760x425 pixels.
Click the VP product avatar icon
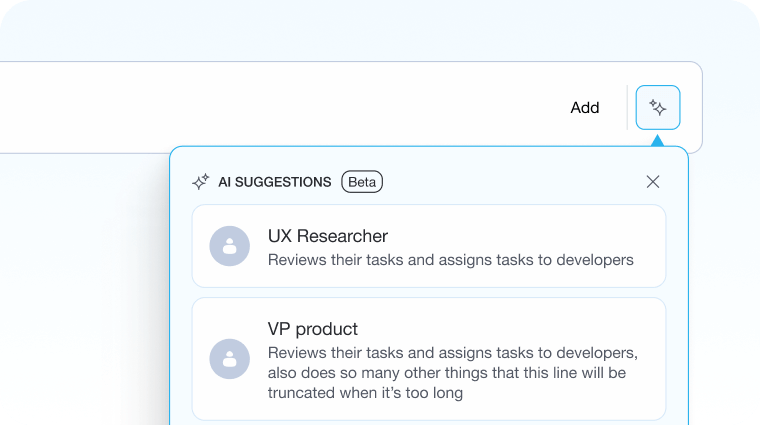[x=229, y=358]
